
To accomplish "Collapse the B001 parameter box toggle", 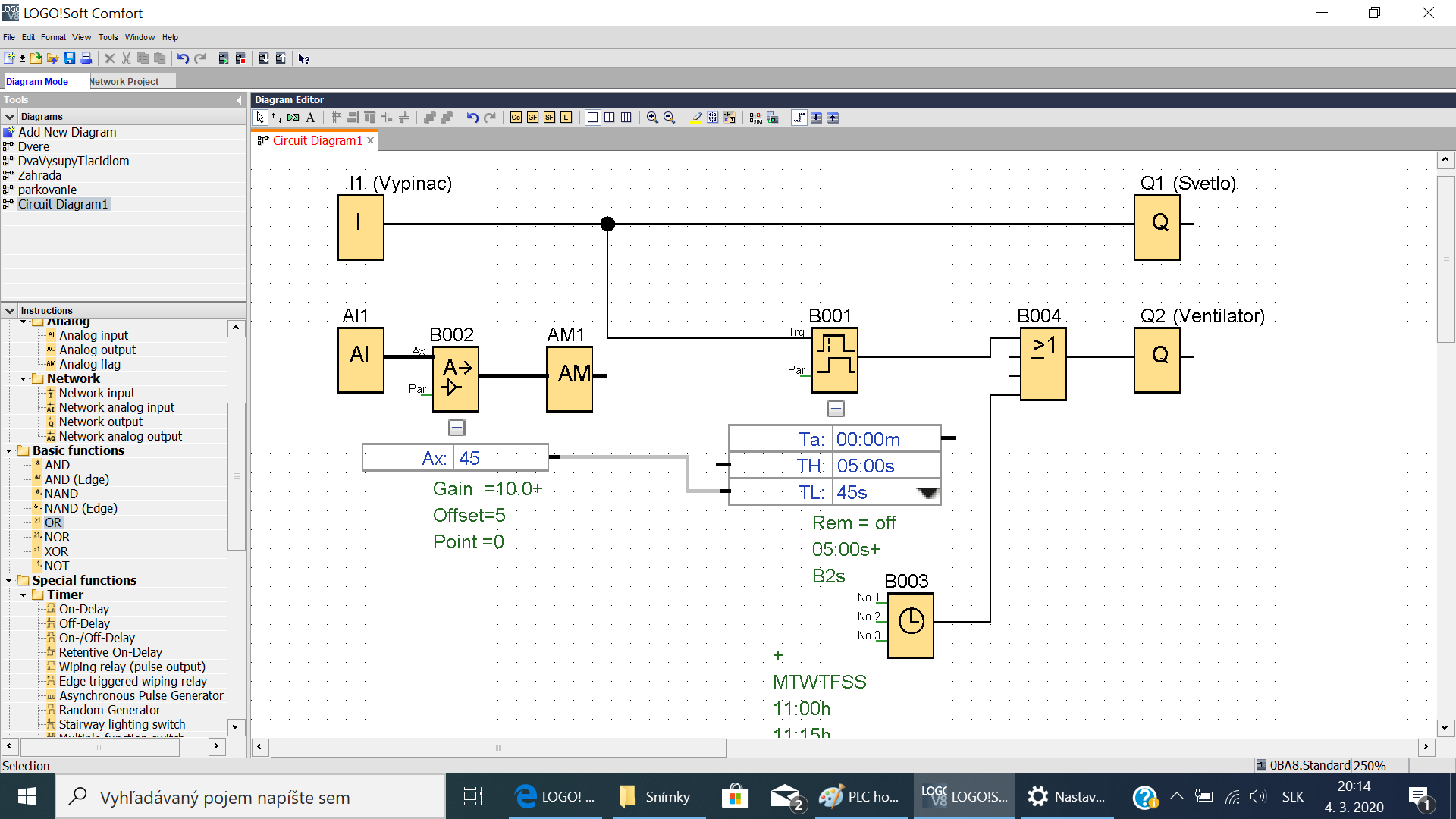I will pos(835,409).
